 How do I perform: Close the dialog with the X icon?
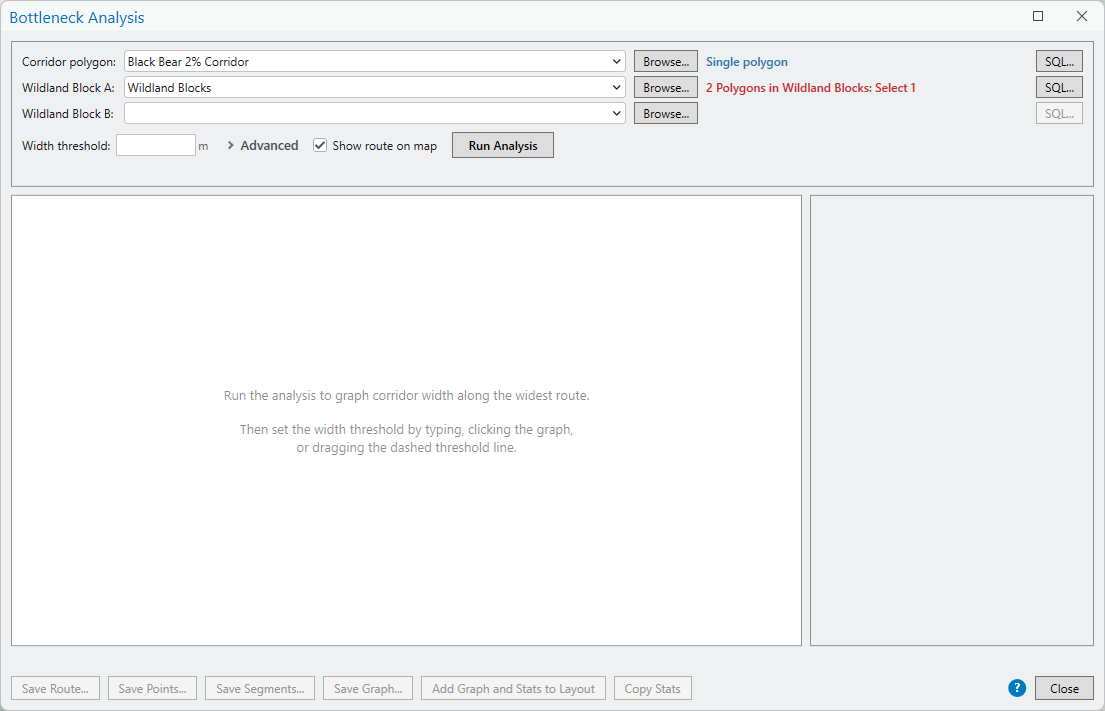pyautogui.click(x=1082, y=16)
